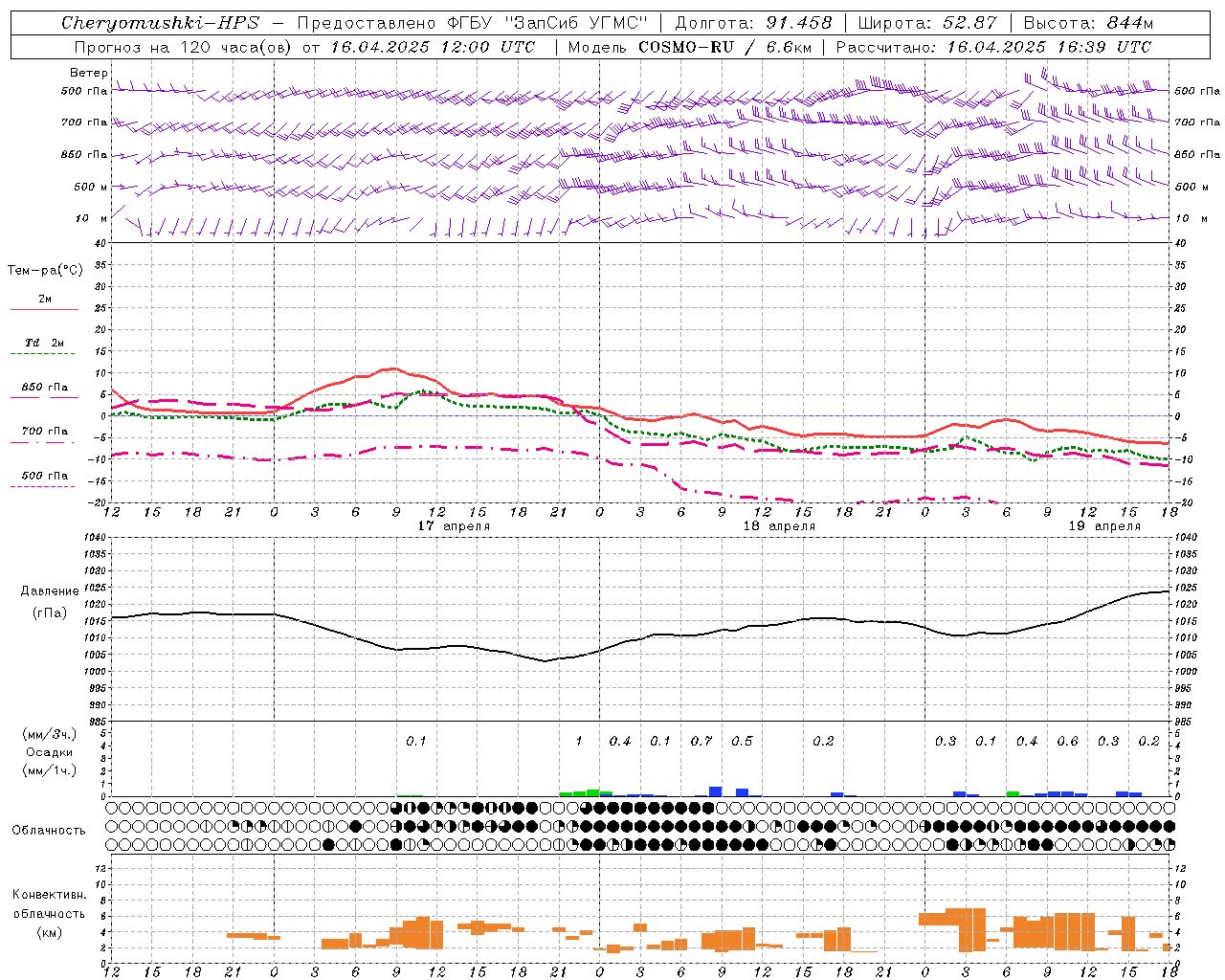1225x980 pixels.
Task: Click "1040" on the left pressure axis
Action: point(95,537)
